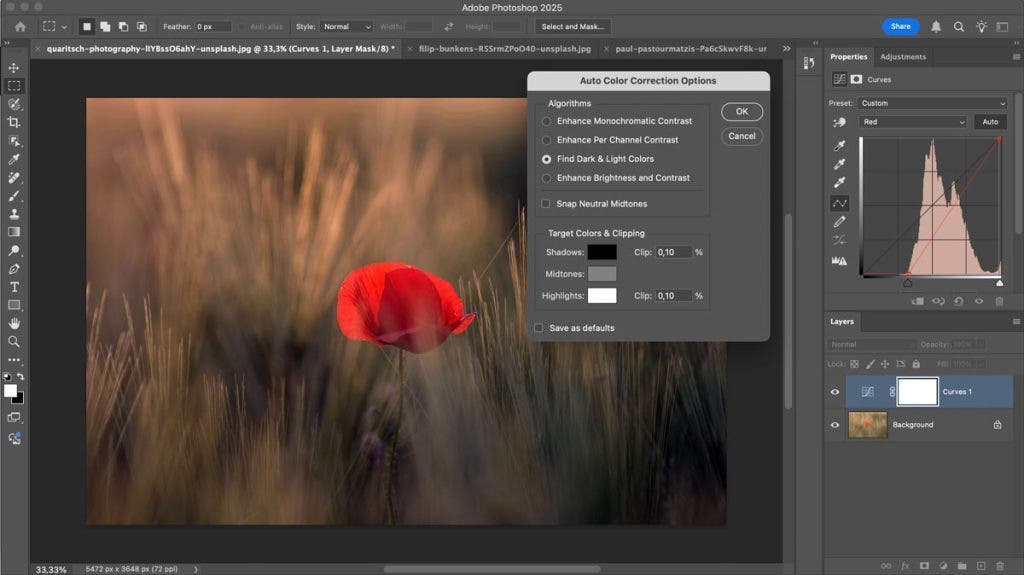
Task: Select the Brush tool
Action: point(14,195)
